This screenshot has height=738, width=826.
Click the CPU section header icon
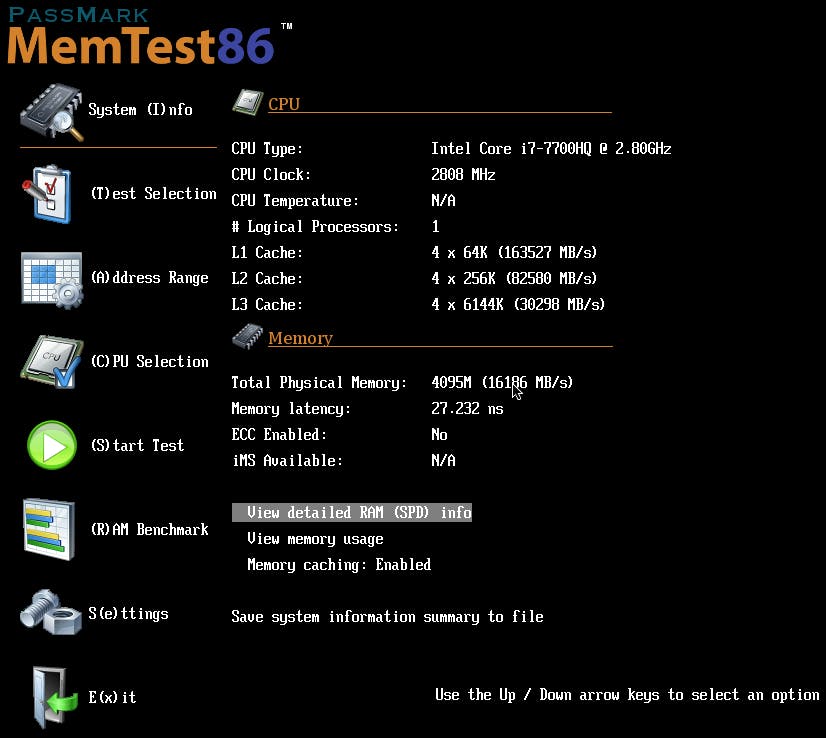247,101
